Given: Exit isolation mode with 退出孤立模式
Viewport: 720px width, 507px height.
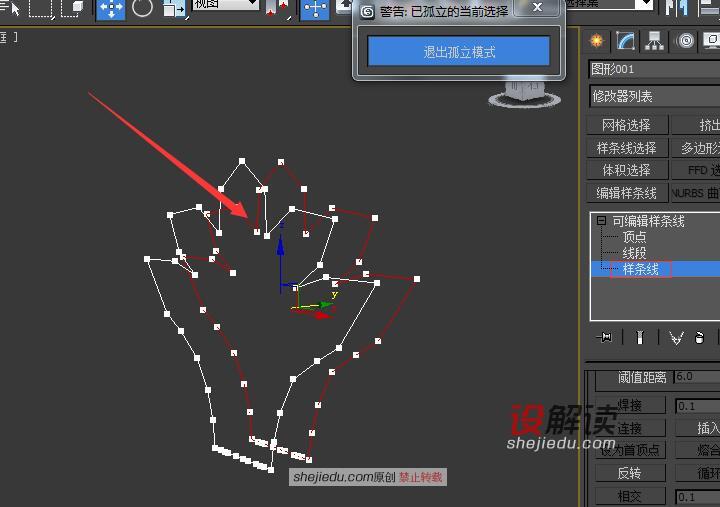Looking at the screenshot, I should pos(459,51).
